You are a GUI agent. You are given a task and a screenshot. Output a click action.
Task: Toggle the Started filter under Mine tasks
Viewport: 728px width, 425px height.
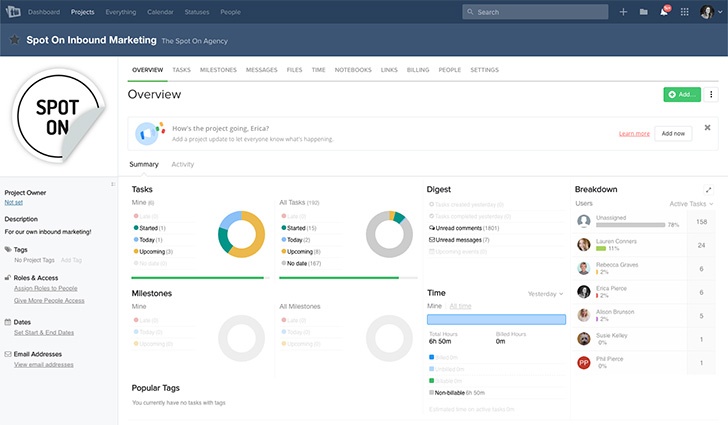149,228
